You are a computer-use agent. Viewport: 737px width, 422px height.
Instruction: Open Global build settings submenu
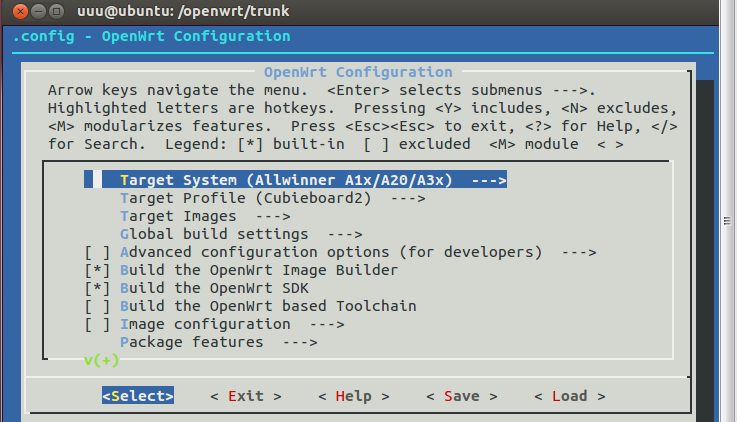(241, 234)
